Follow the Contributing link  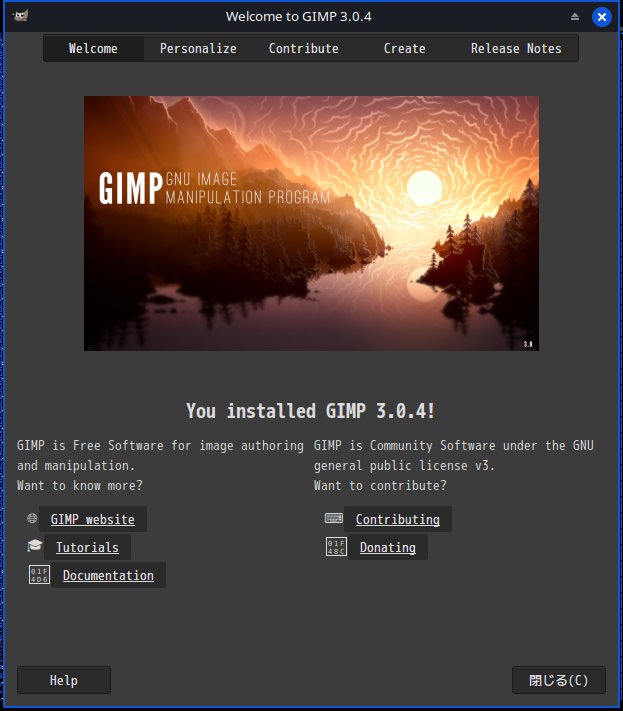398,519
